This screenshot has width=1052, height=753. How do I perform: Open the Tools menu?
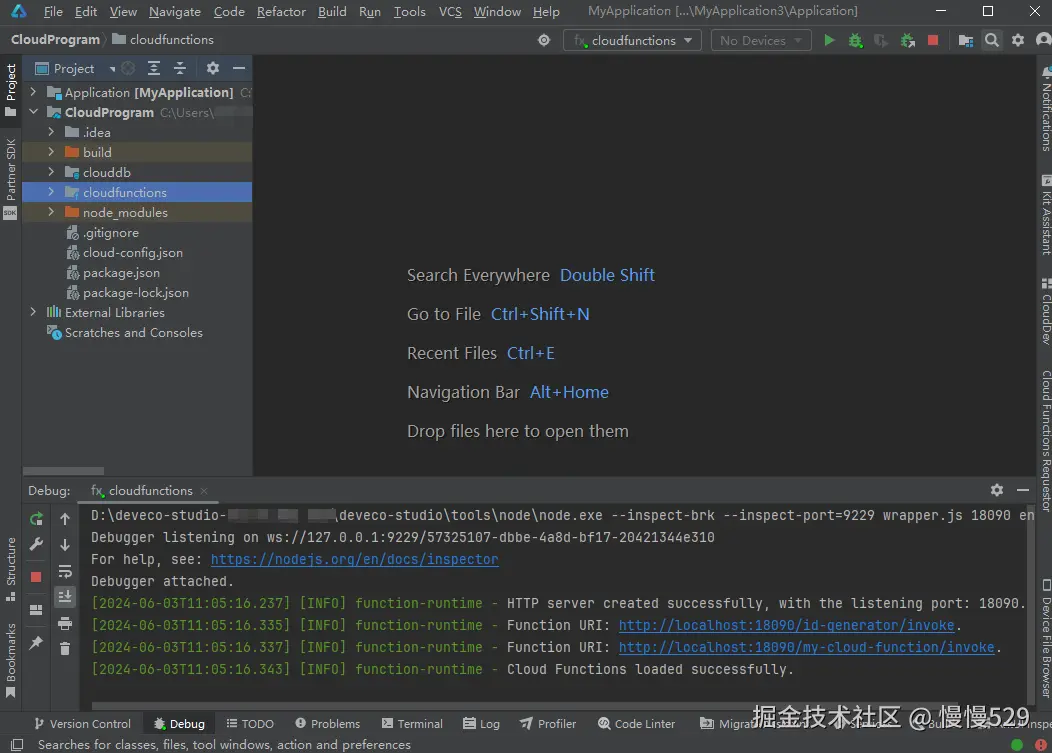(409, 11)
